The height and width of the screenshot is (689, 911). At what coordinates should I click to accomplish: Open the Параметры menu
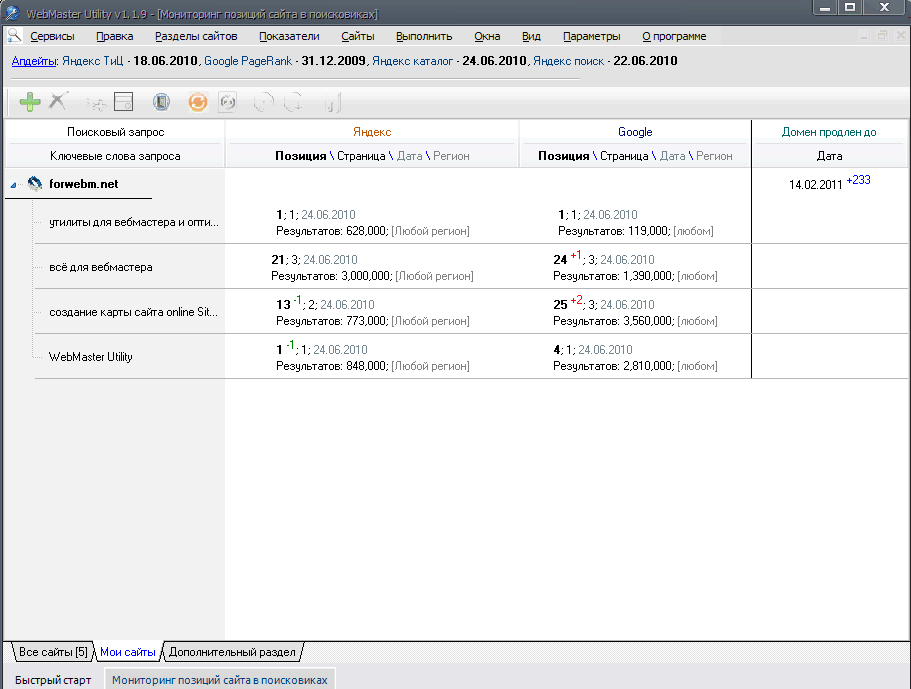[x=591, y=36]
